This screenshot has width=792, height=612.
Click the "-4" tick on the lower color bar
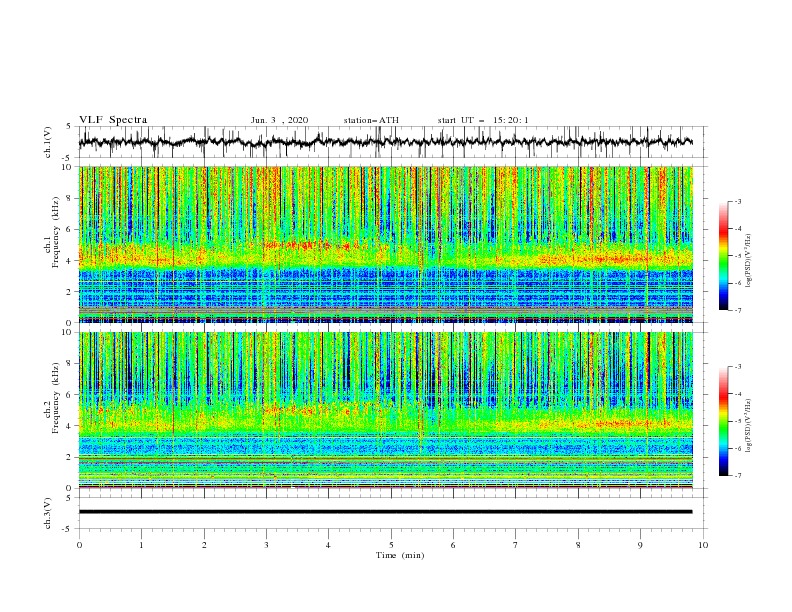tap(737, 394)
